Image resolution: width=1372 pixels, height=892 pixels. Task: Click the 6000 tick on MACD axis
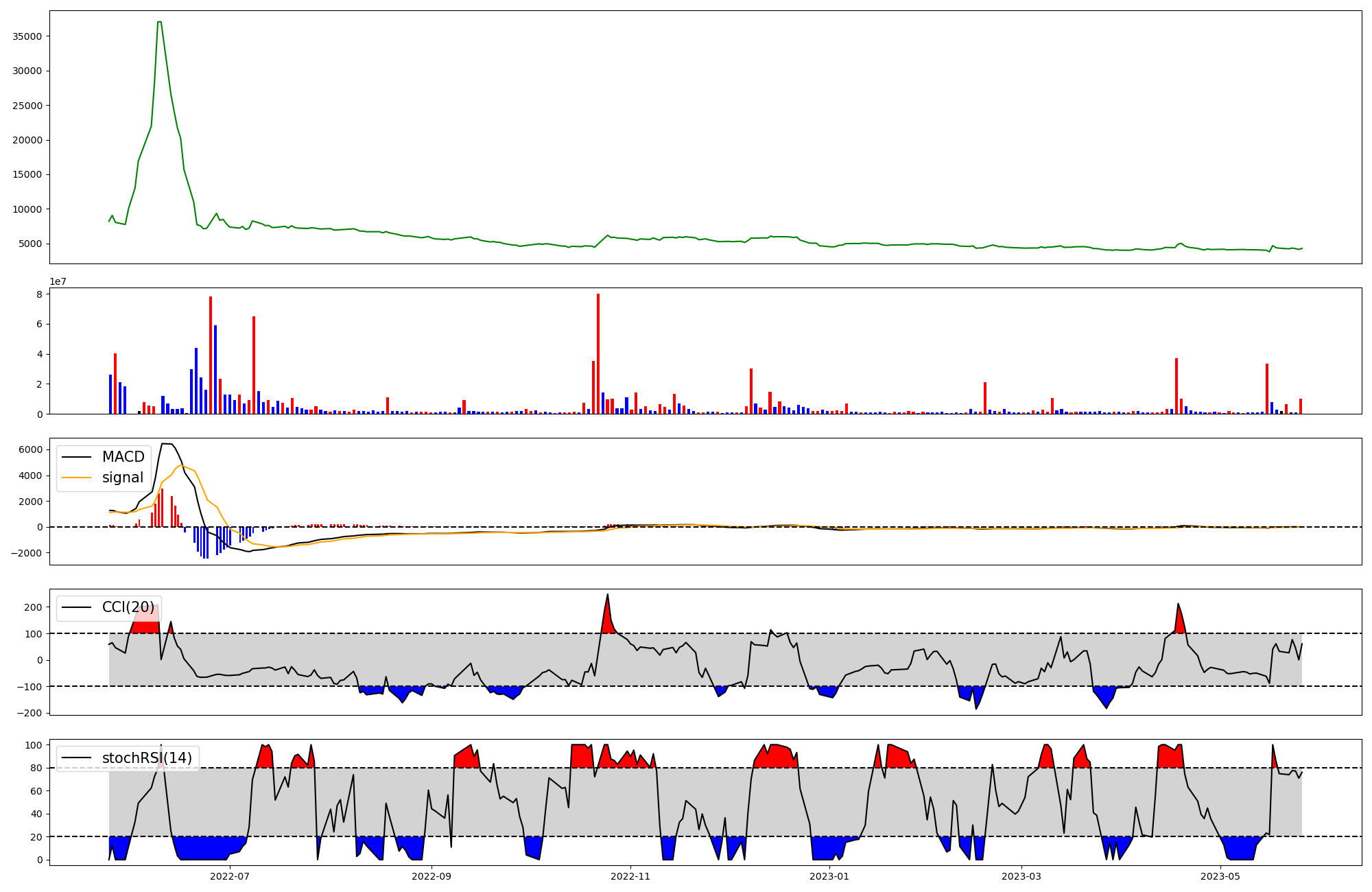[31, 449]
